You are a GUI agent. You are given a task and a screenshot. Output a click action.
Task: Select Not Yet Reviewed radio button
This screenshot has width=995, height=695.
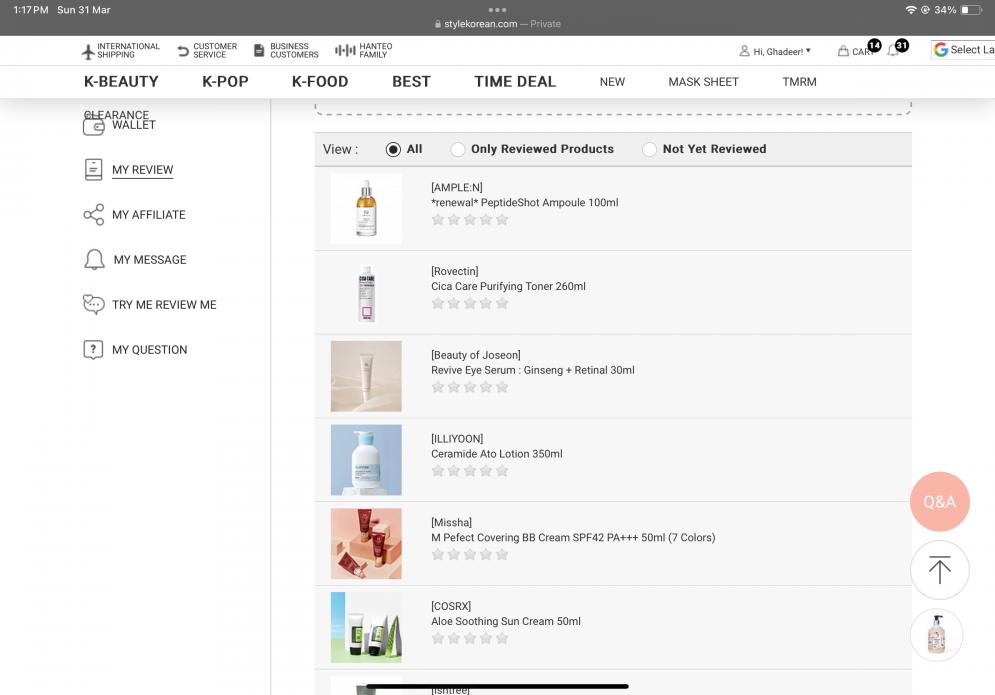[x=650, y=149]
